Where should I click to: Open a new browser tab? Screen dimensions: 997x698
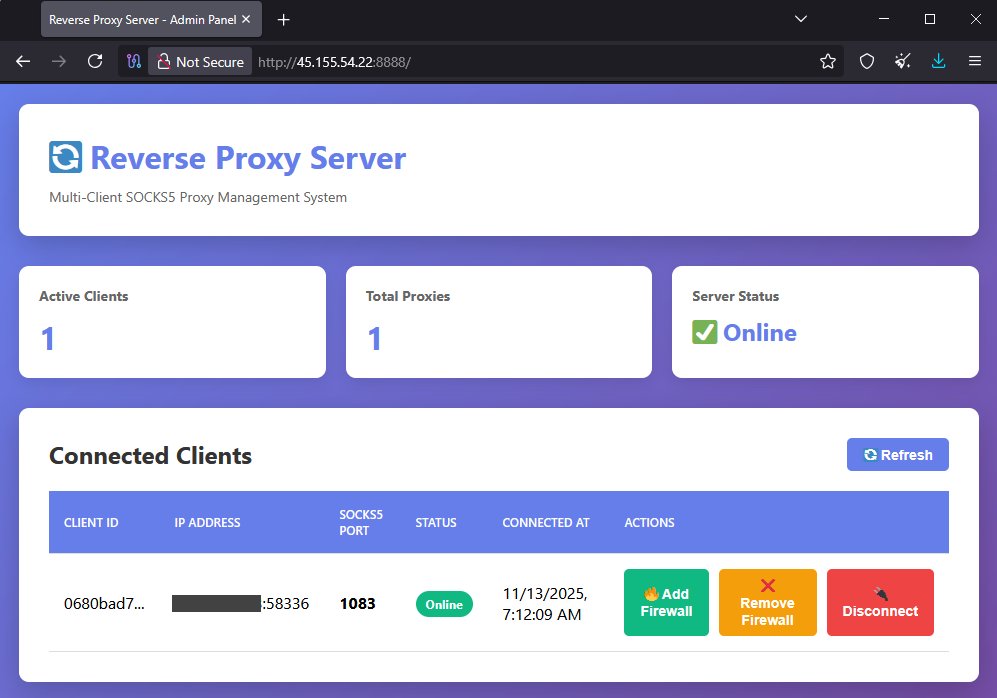pos(284,20)
